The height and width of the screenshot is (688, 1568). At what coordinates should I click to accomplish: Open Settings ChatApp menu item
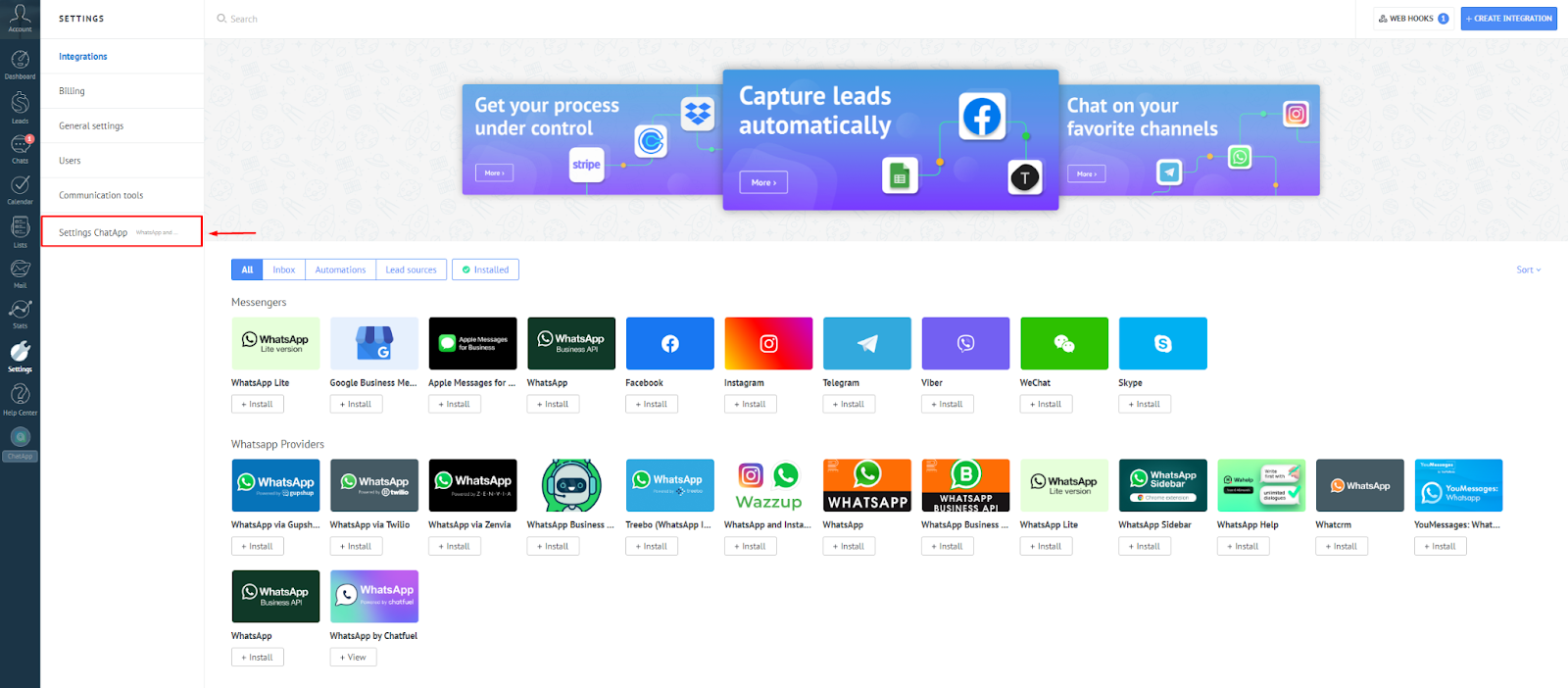coord(122,231)
